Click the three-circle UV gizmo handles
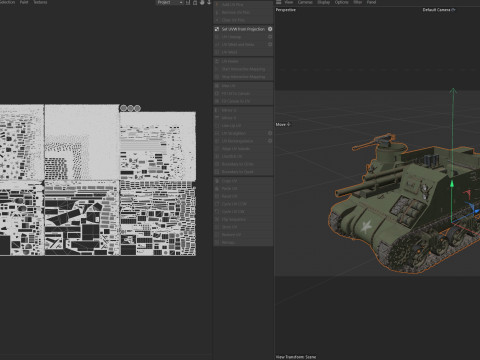The width and height of the screenshot is (480, 360). click(x=130, y=108)
